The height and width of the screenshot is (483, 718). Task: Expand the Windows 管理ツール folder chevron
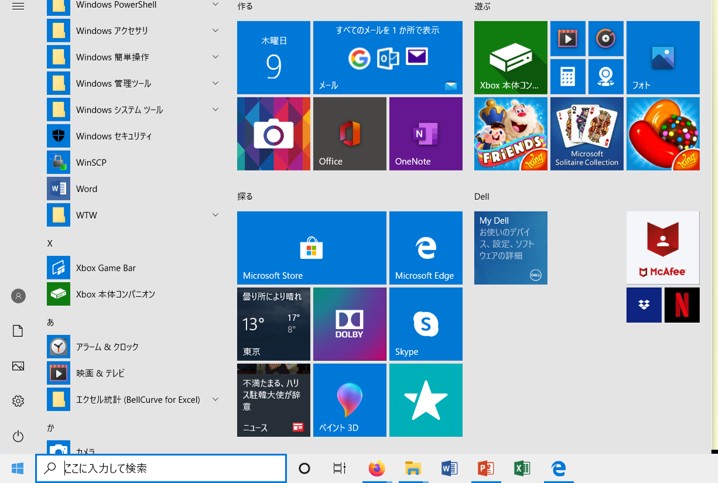(215, 83)
